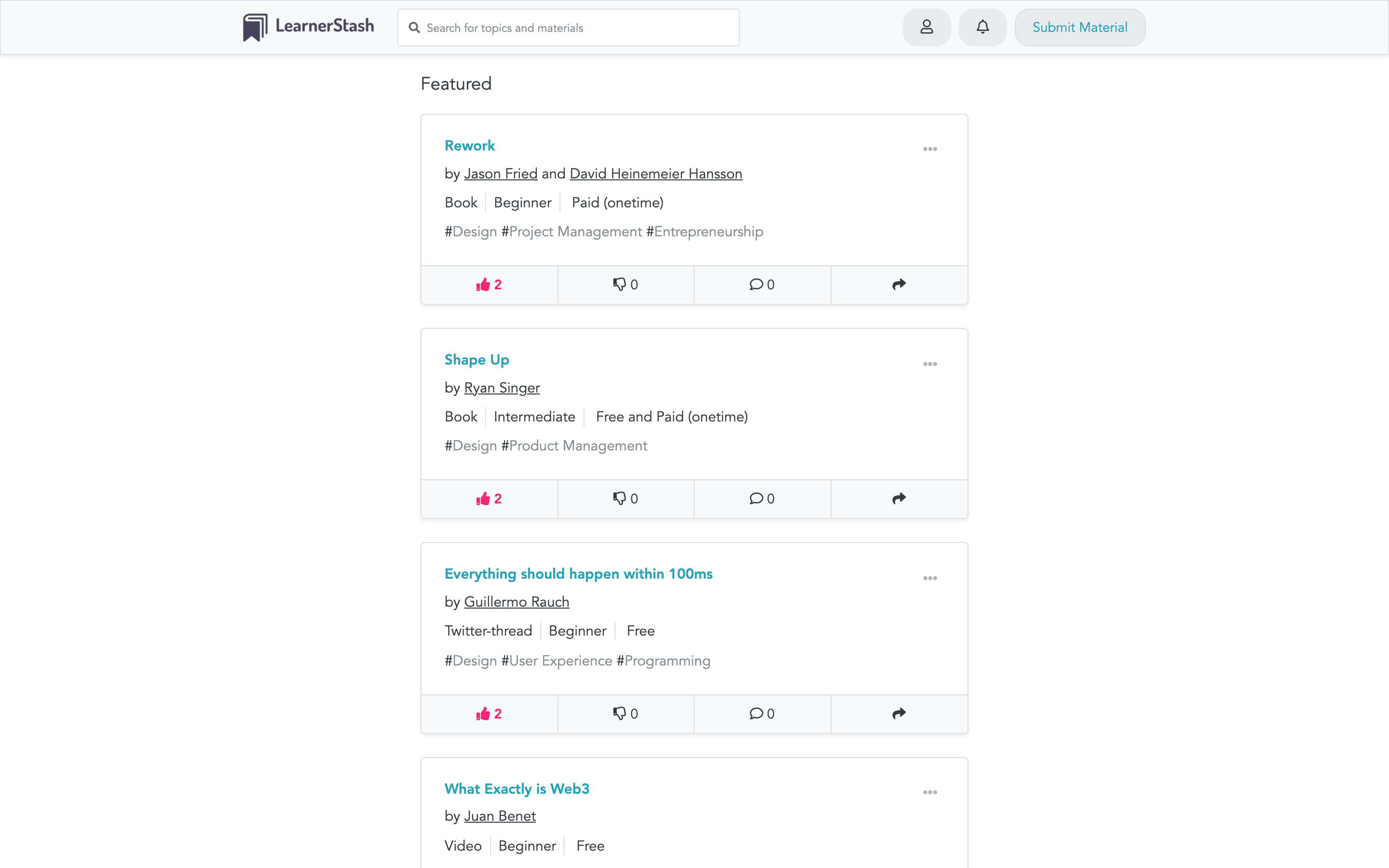Open the Shape Up title link
This screenshot has width=1389, height=868.
coord(477,360)
